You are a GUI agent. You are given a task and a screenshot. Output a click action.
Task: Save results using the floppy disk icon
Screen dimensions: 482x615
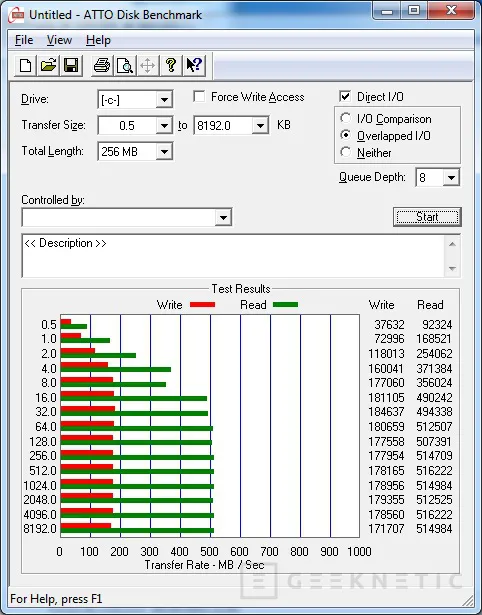71,65
